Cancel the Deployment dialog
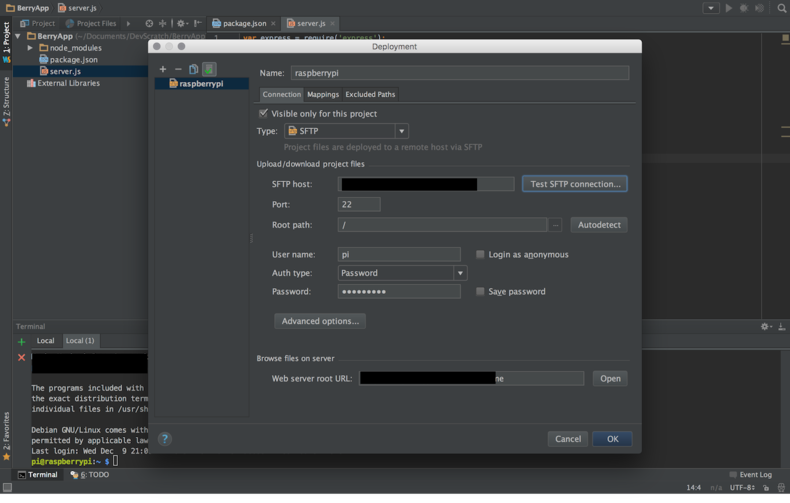Viewport: 790px width, 503px height. [x=568, y=439]
